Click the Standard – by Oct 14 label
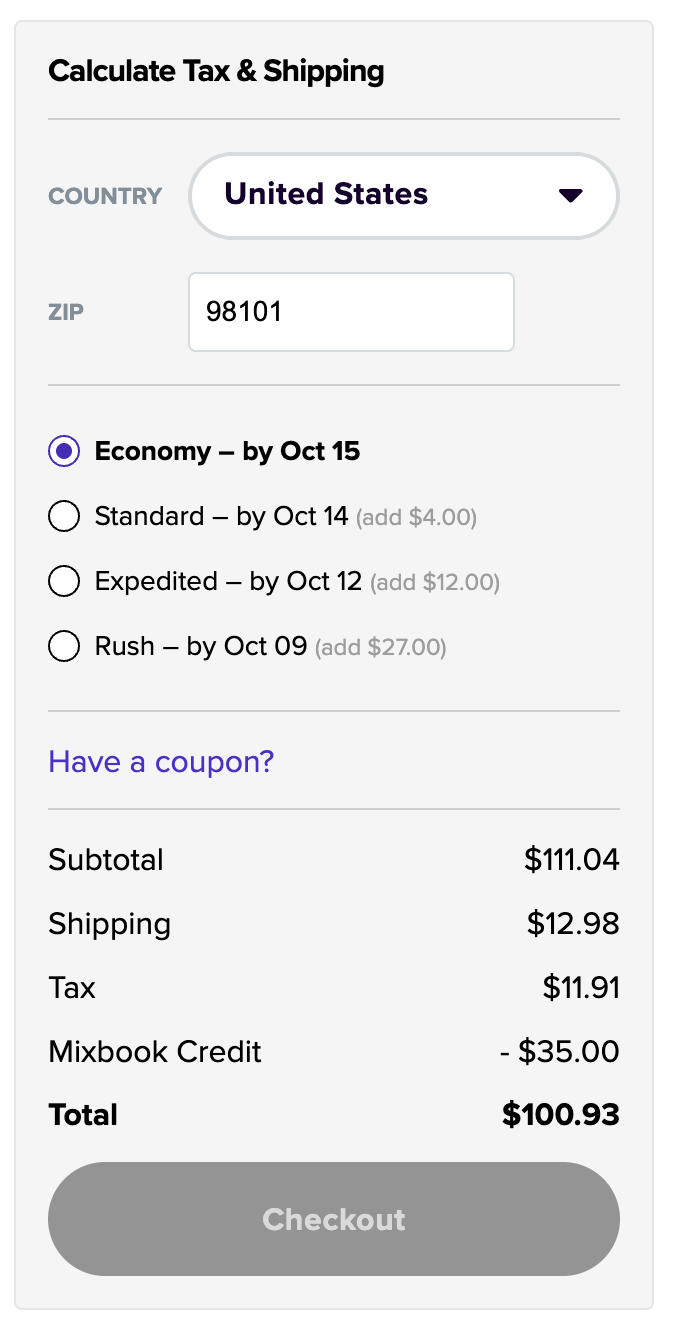676x1332 pixels. coord(221,516)
